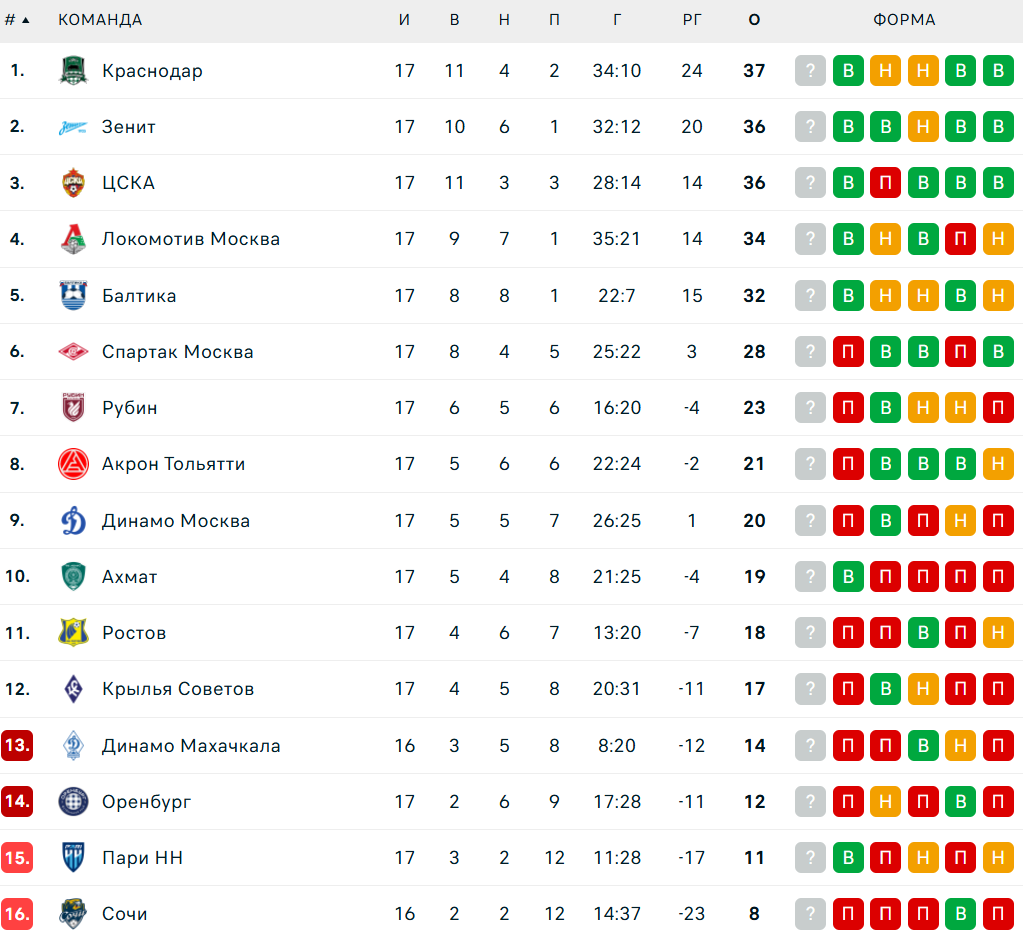The width and height of the screenshot is (1023, 935).
Task: Click the КОМАНДА column header
Action: click(x=100, y=20)
